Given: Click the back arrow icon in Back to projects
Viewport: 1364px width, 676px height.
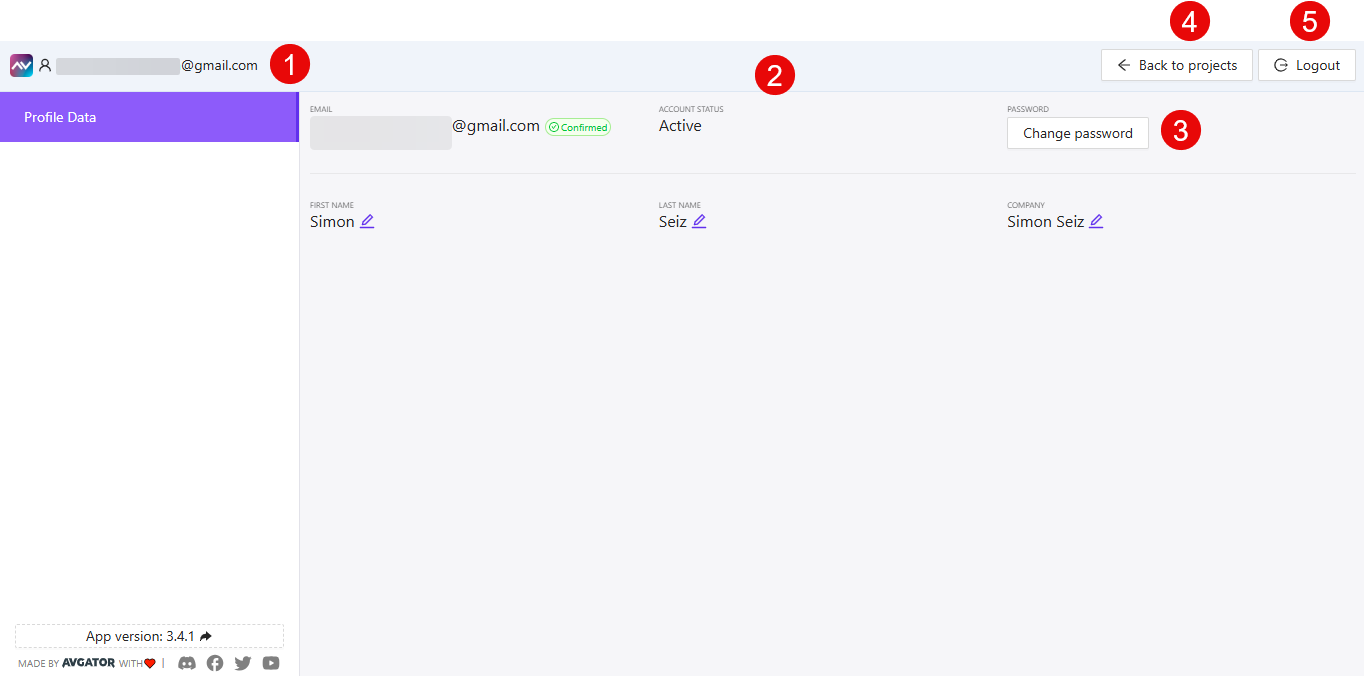Looking at the screenshot, I should pos(1123,64).
